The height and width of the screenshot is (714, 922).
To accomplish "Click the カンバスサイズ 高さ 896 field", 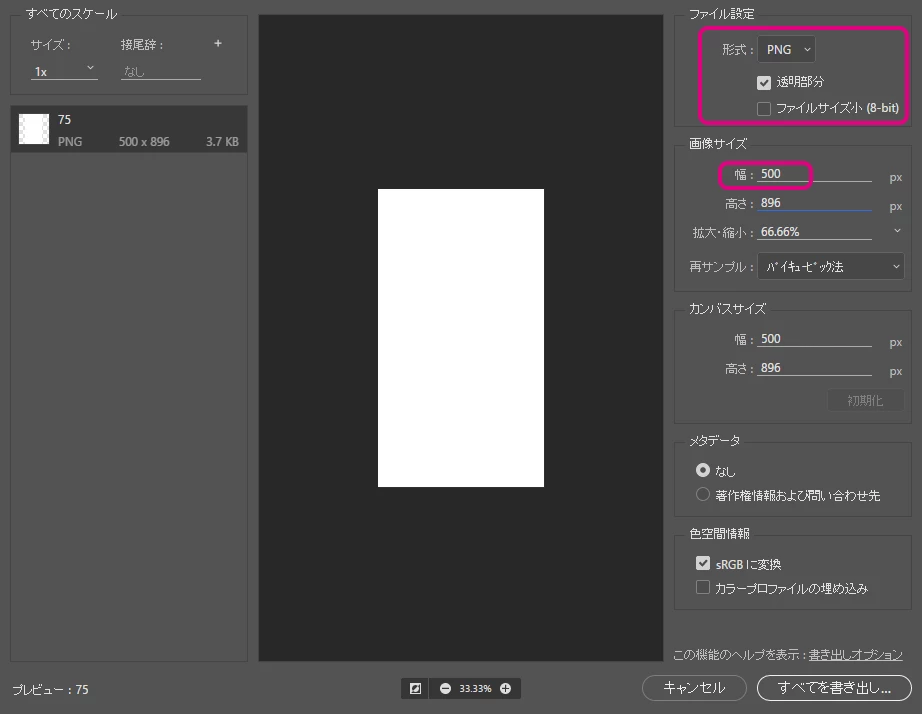I will [814, 368].
